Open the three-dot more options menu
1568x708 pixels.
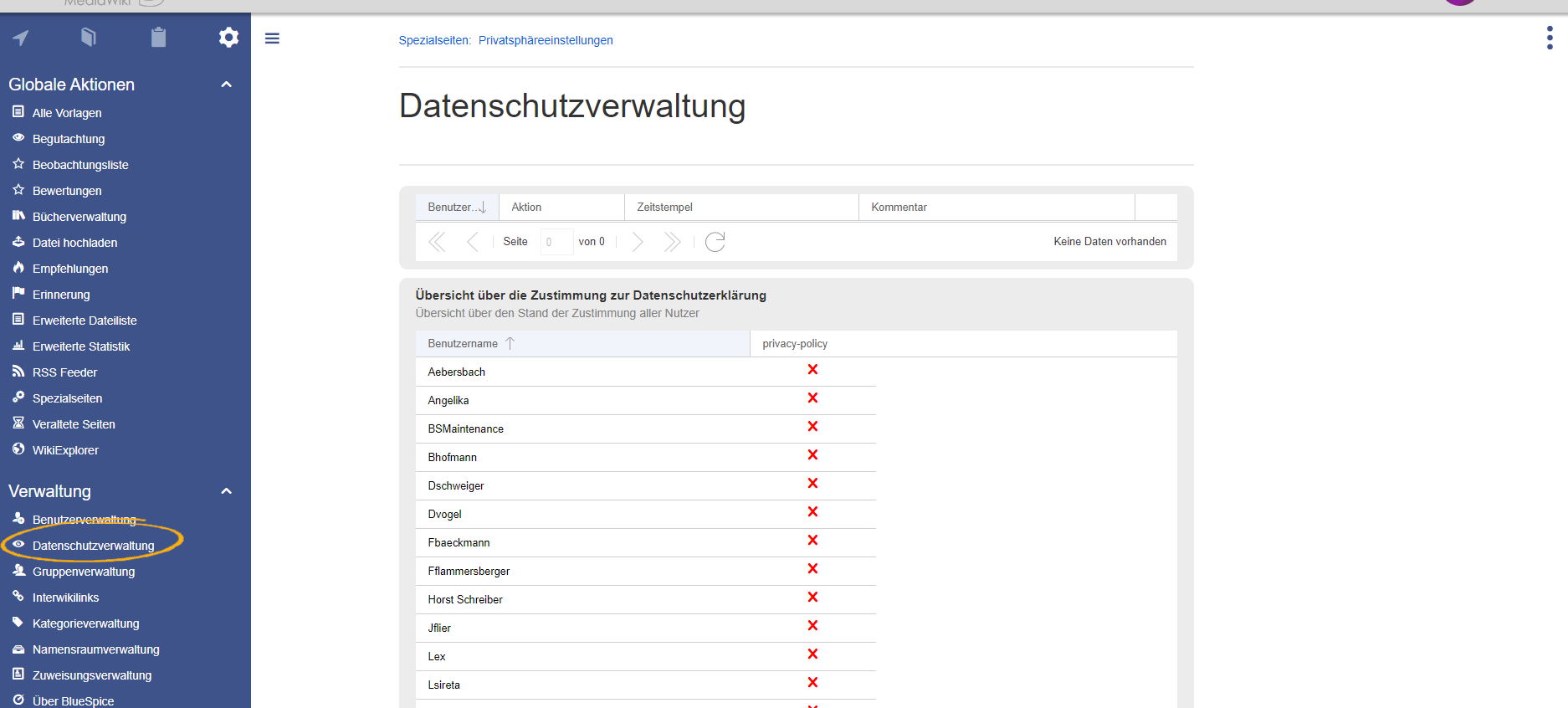1550,38
